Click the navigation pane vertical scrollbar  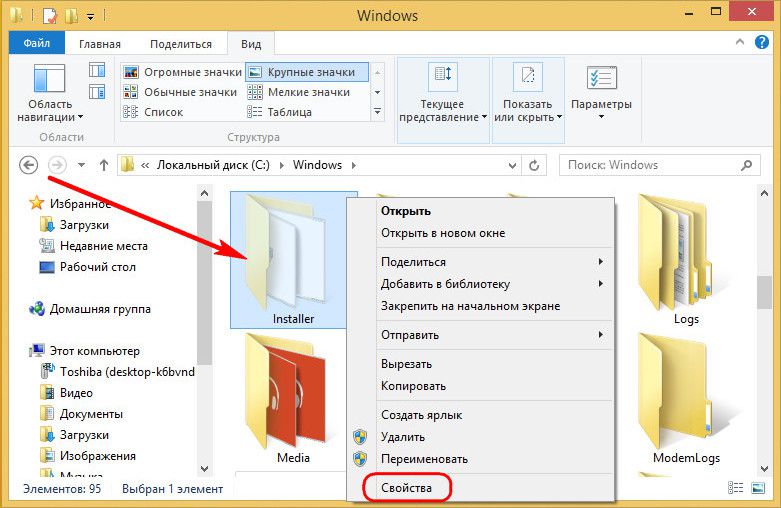(205, 300)
